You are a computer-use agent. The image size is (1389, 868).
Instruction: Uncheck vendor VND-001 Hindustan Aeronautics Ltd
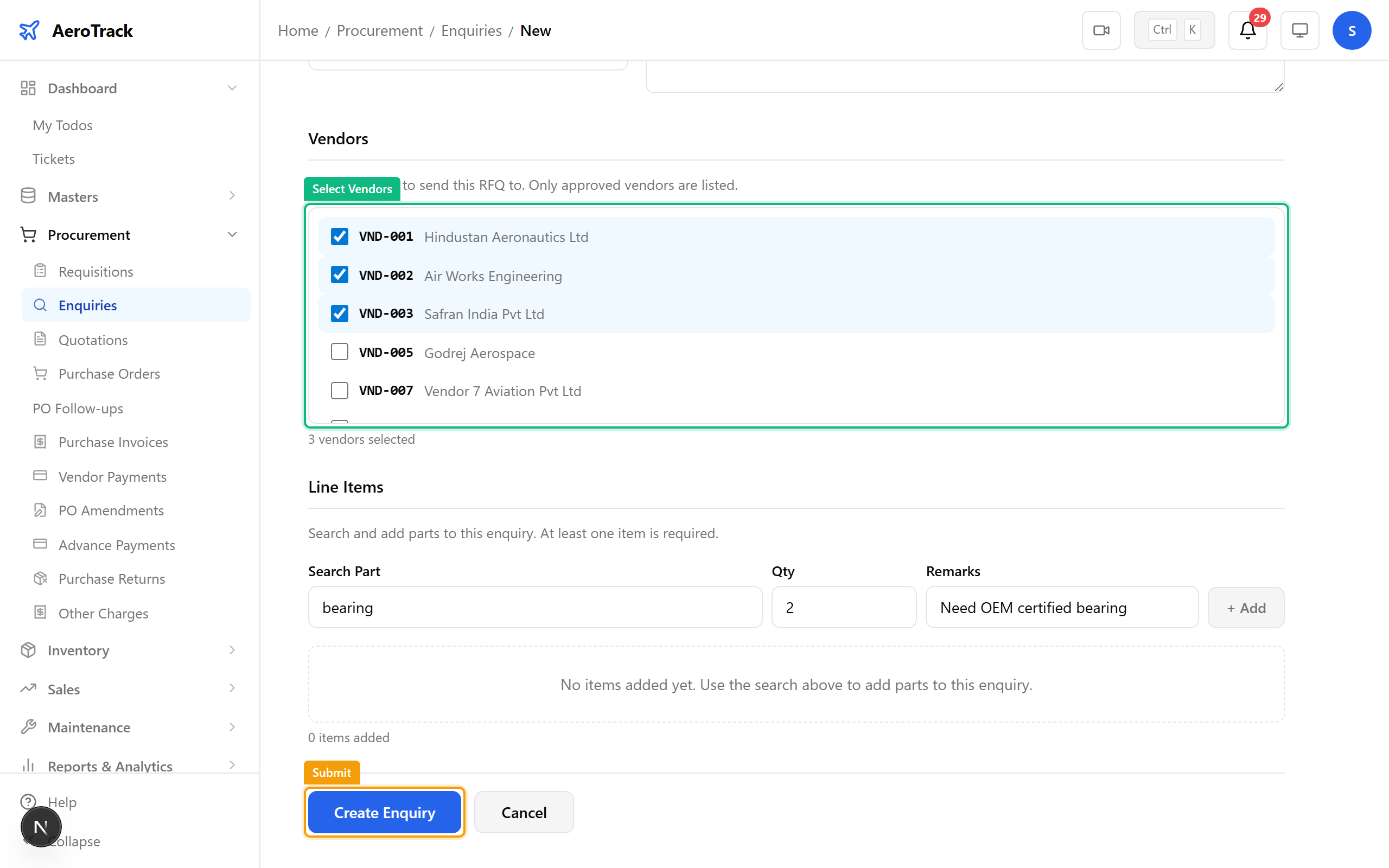[x=339, y=236]
